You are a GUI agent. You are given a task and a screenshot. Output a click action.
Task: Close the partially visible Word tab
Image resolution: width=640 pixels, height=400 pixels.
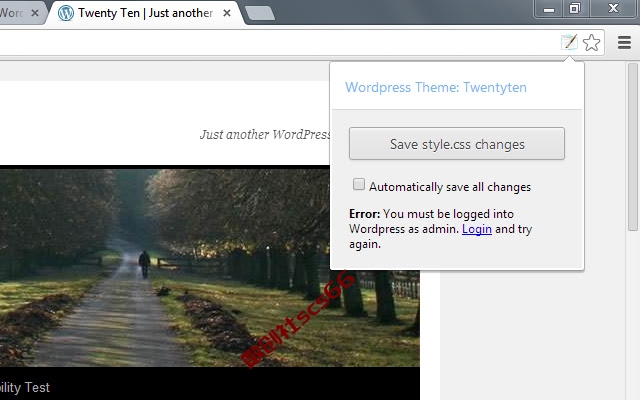35,13
